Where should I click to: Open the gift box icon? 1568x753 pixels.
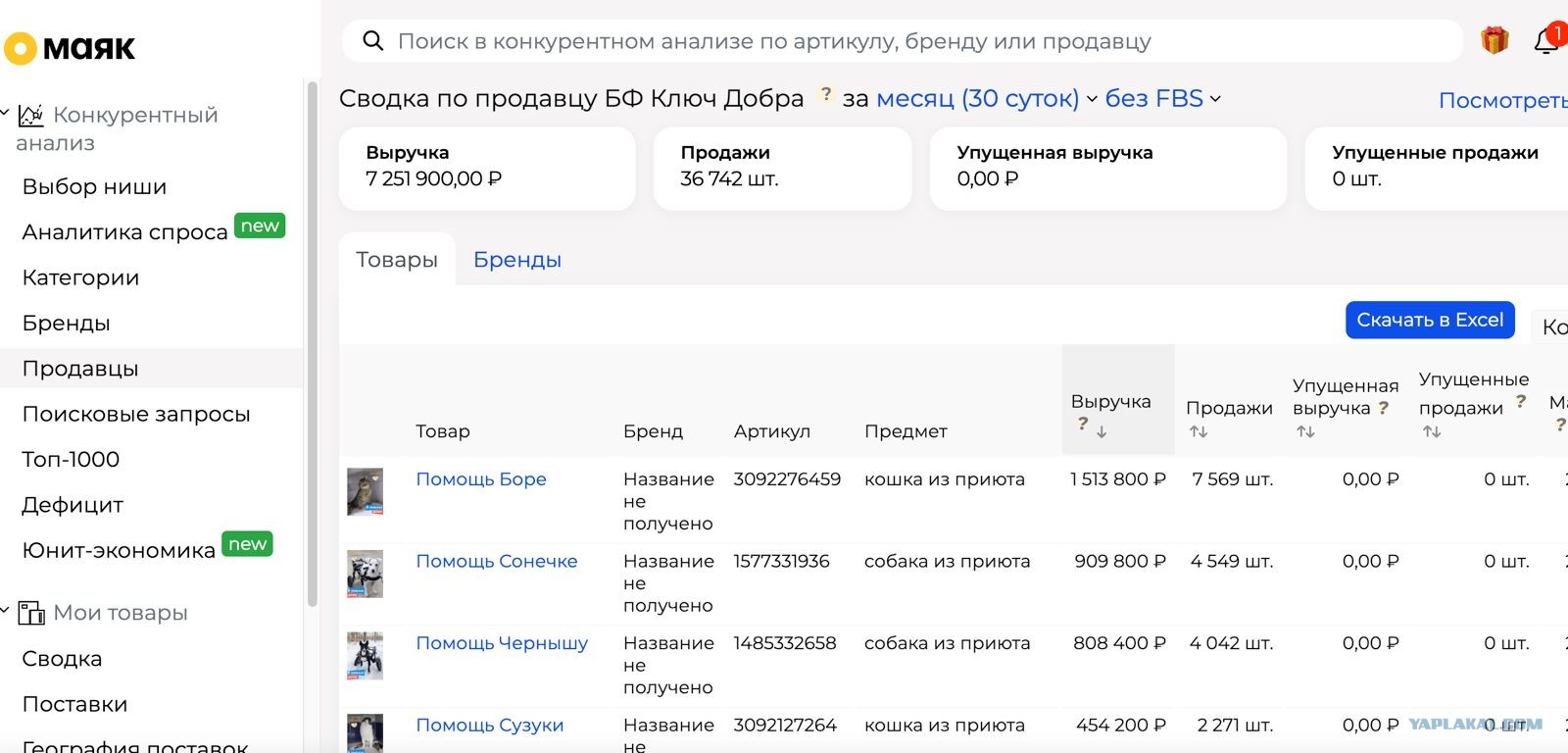(x=1494, y=40)
